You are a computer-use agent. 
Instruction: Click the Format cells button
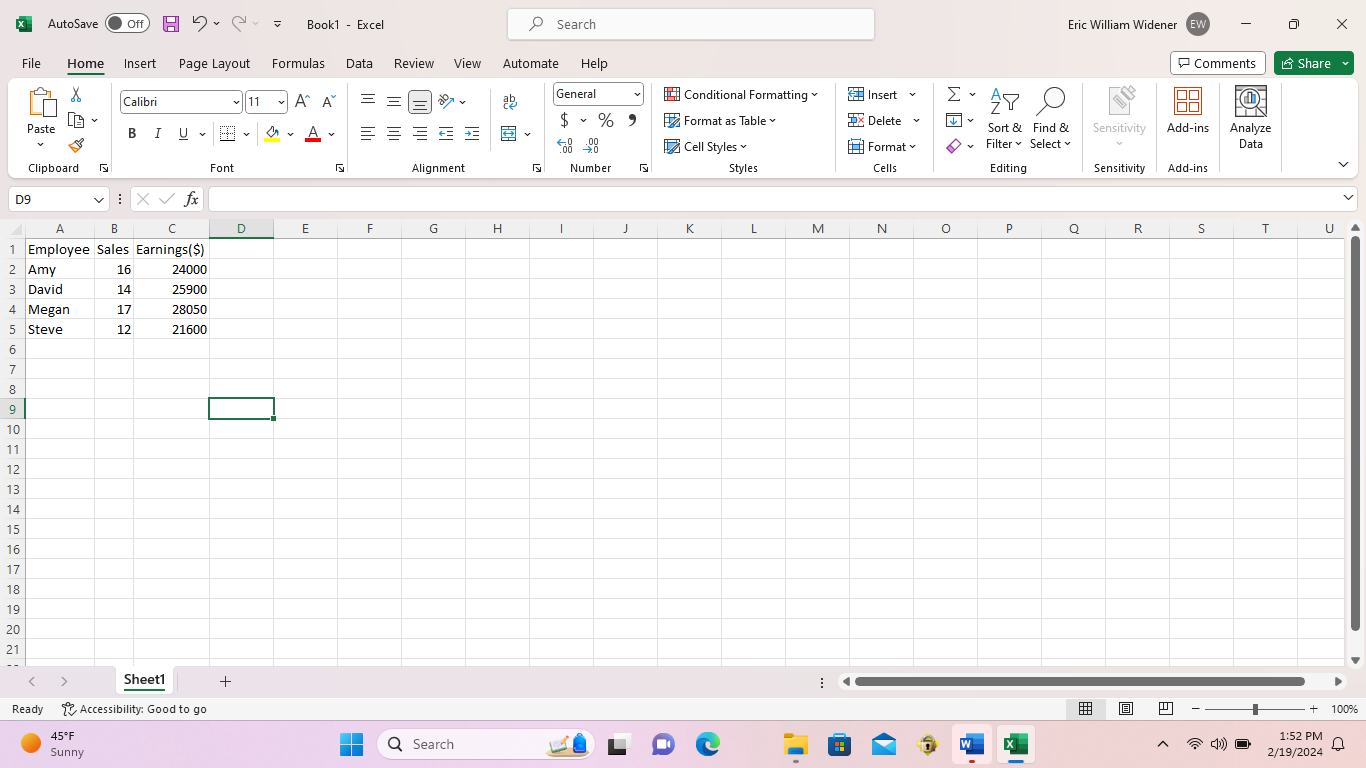[x=882, y=147]
